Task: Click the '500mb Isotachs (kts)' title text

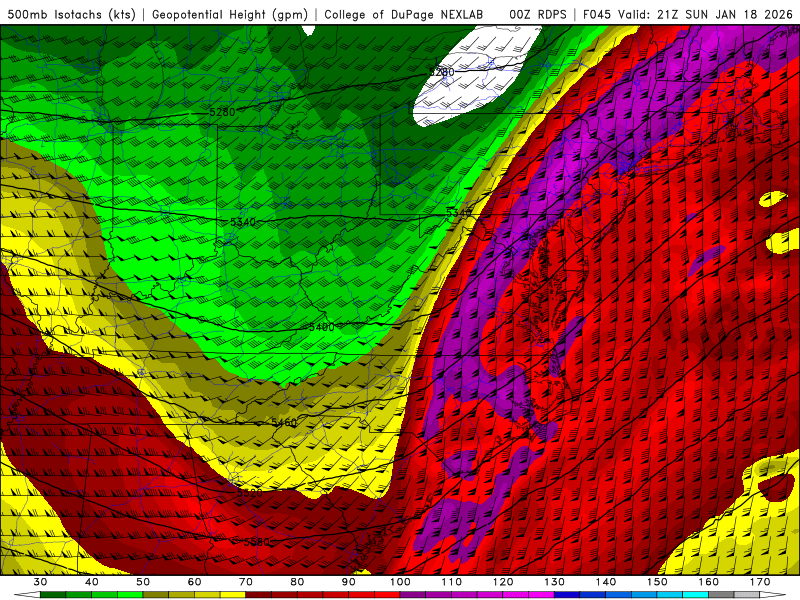Action: click(72, 14)
